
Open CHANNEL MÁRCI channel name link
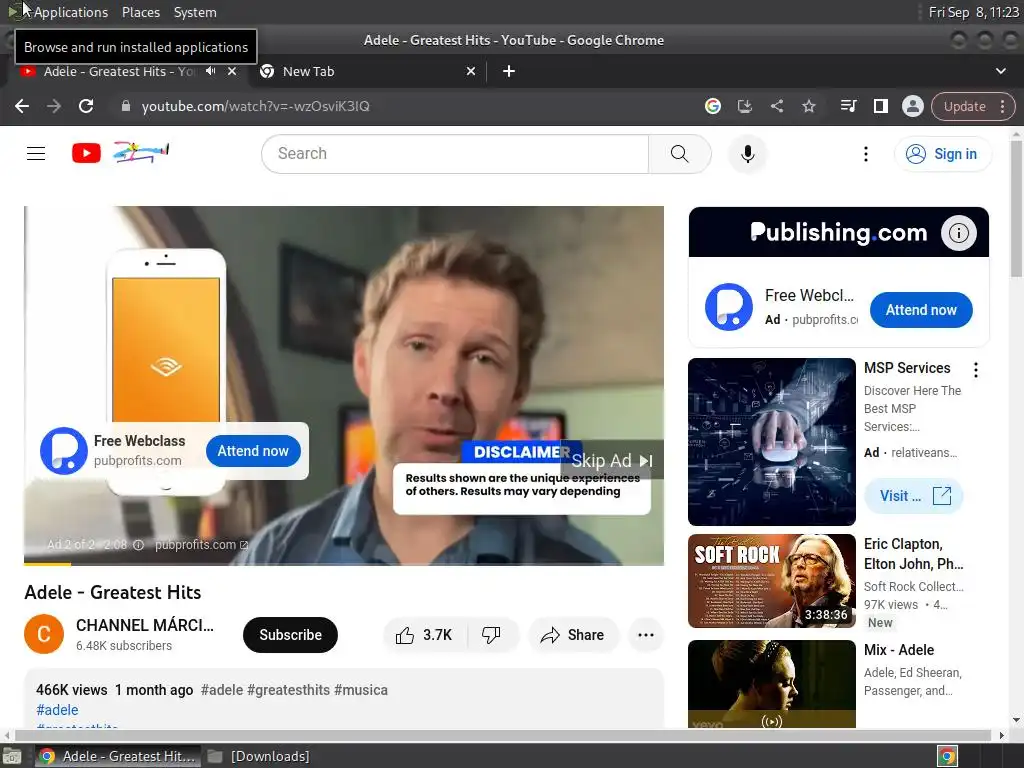[x=144, y=625]
